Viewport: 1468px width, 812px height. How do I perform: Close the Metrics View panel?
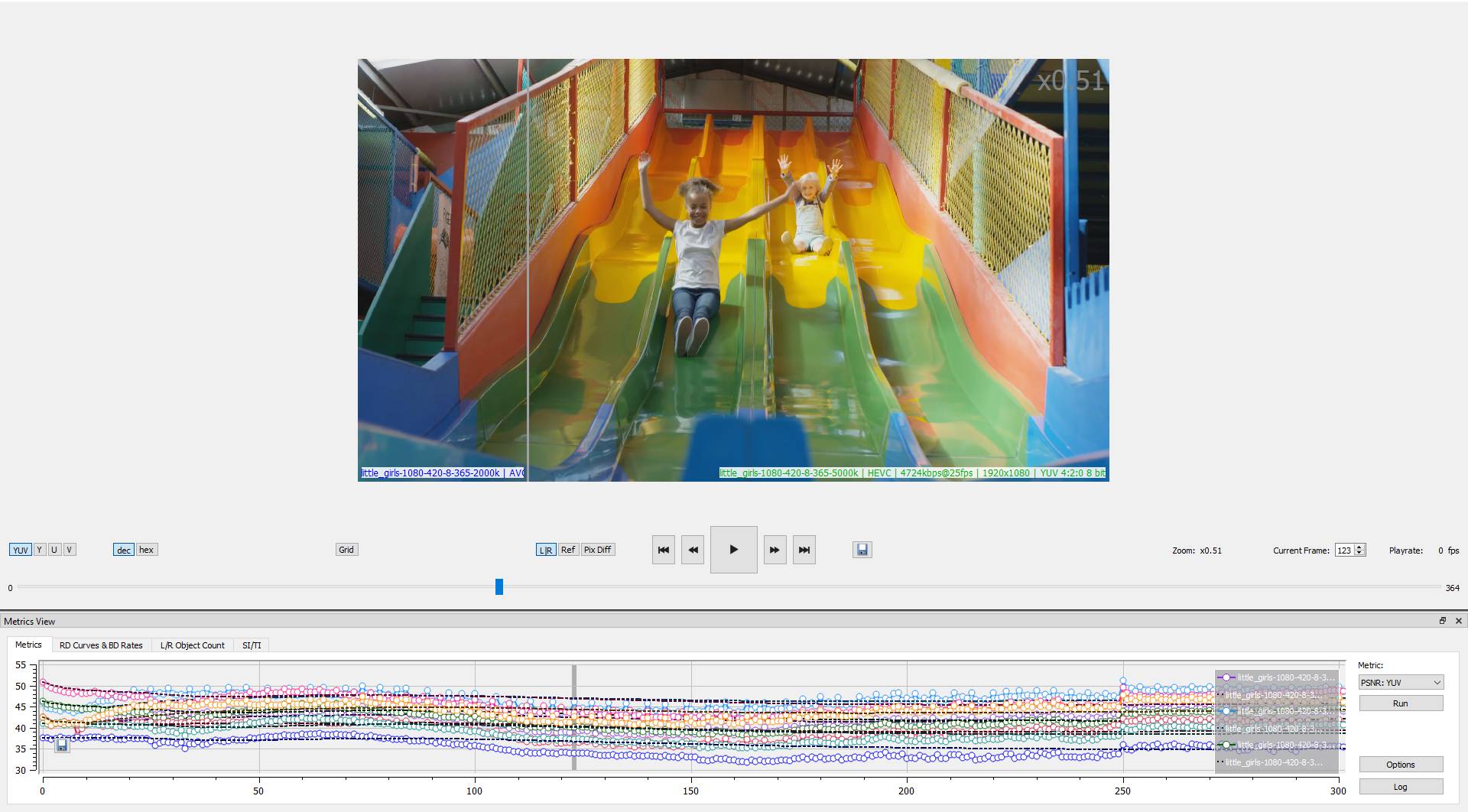tap(1458, 621)
